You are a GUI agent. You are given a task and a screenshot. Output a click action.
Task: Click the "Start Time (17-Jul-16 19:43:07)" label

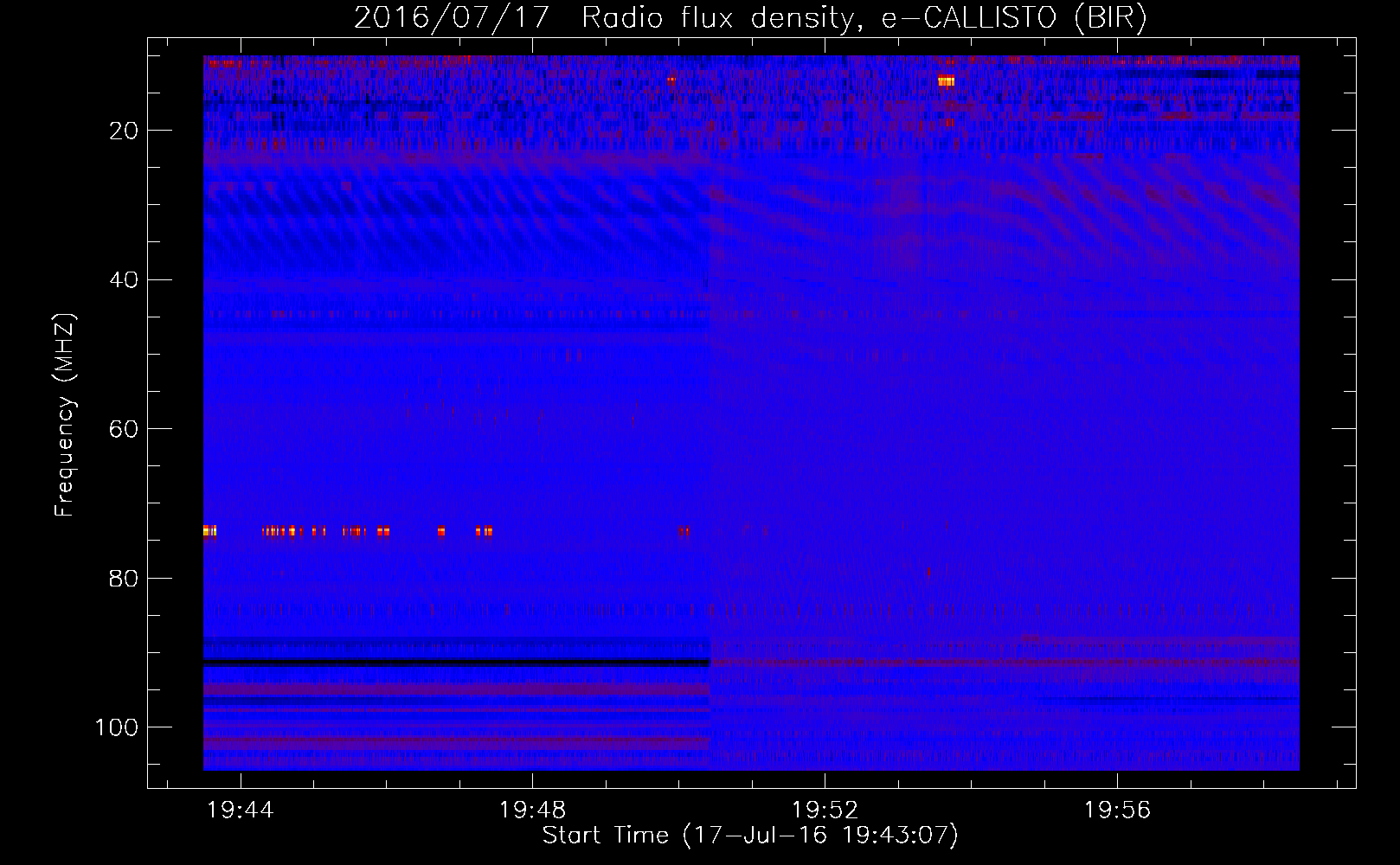click(750, 836)
